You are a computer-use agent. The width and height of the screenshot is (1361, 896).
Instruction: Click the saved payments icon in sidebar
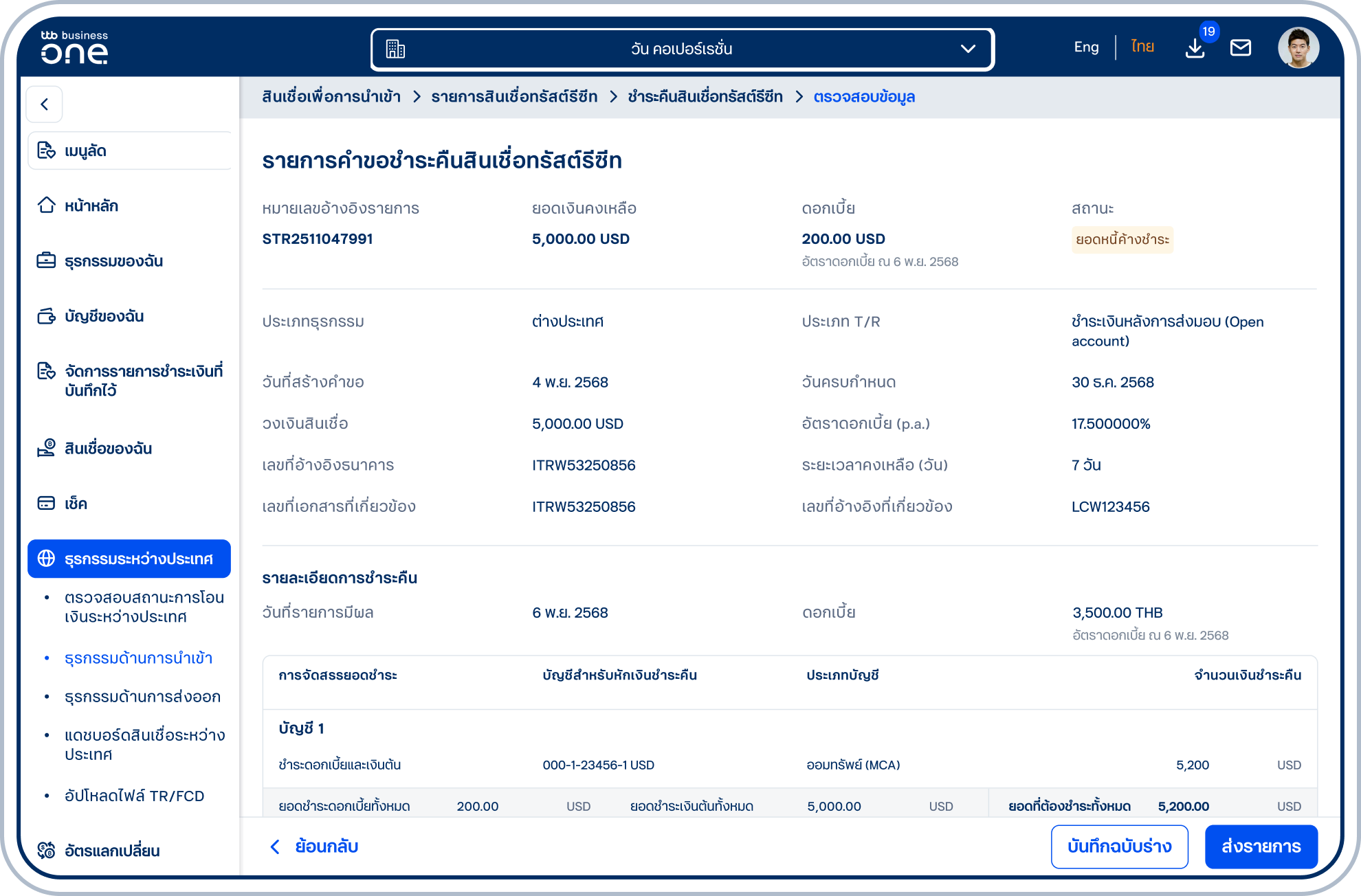[46, 371]
